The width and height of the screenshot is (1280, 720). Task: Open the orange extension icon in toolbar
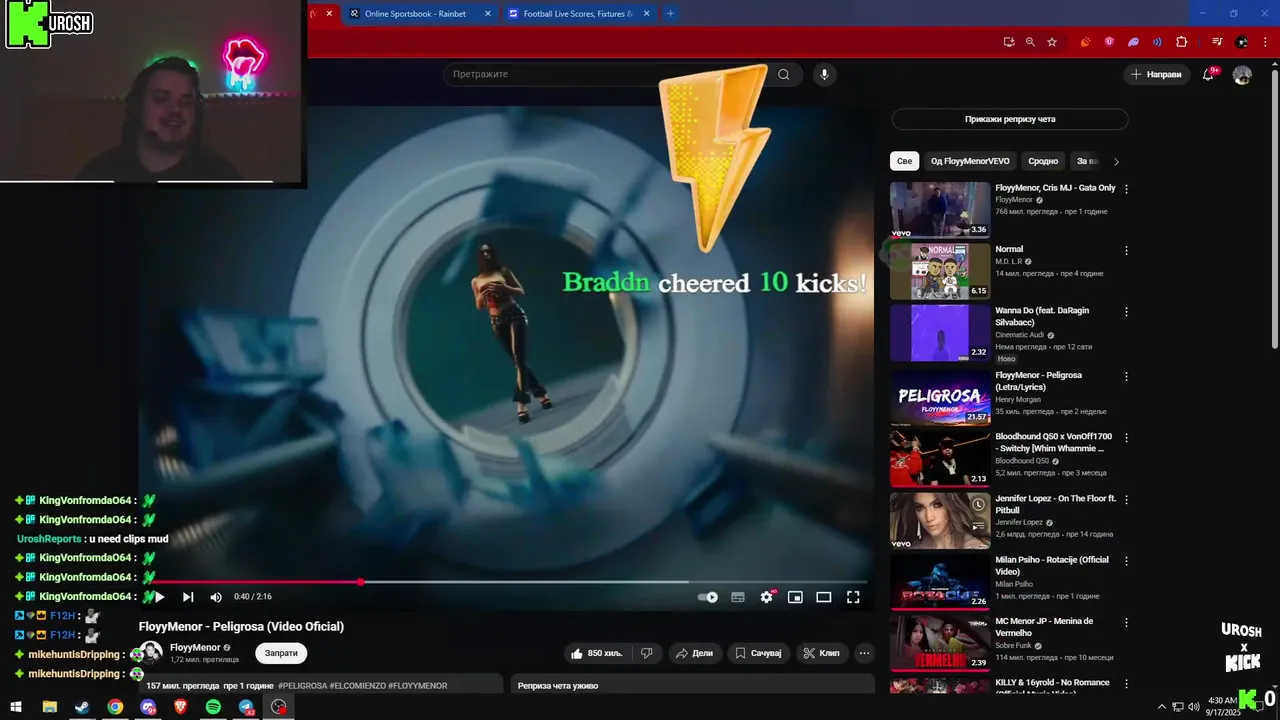click(x=1085, y=42)
